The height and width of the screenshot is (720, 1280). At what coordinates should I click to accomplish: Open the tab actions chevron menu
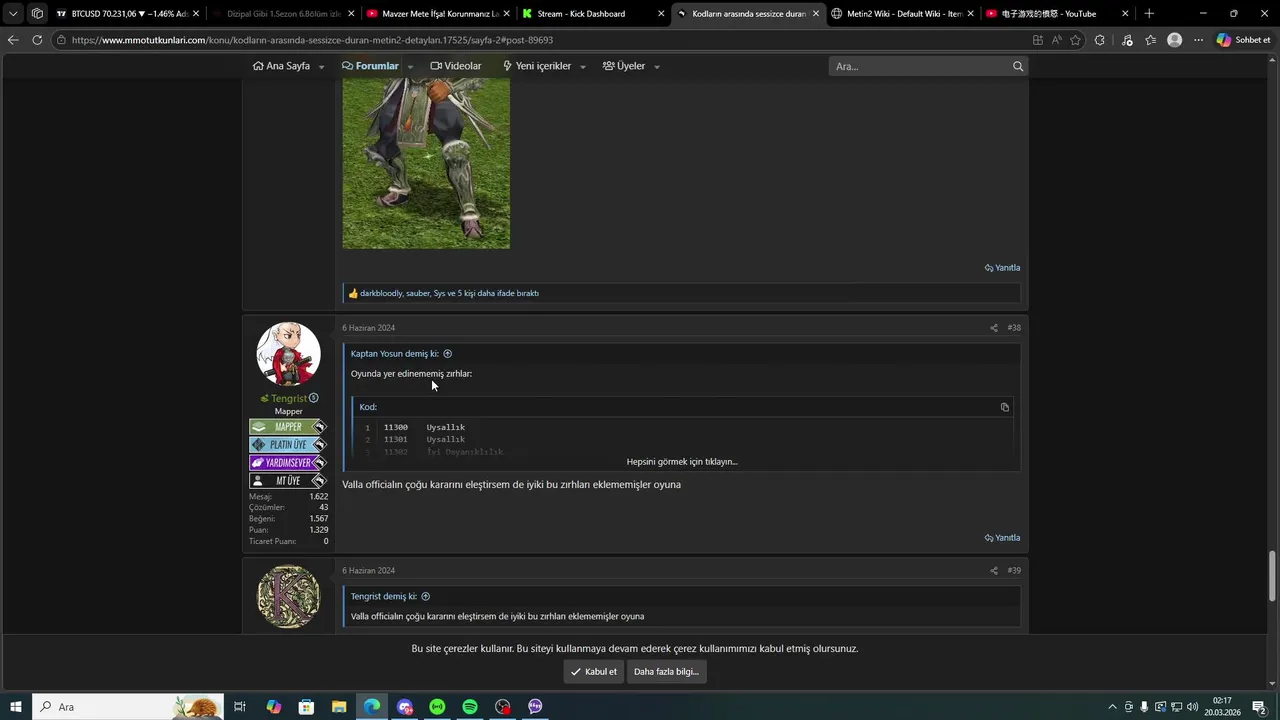coord(13,14)
